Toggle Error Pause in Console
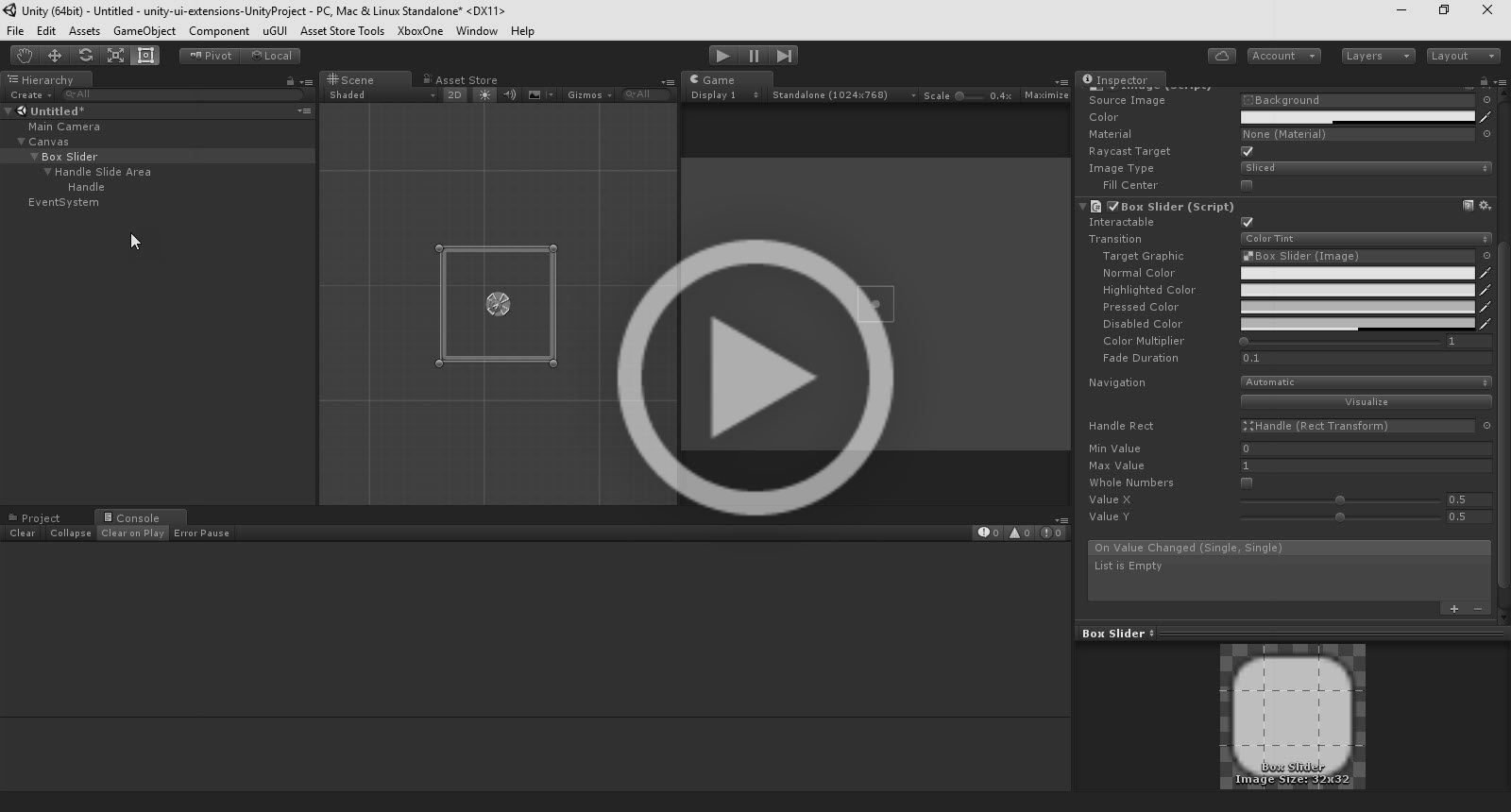1511x812 pixels. point(201,533)
